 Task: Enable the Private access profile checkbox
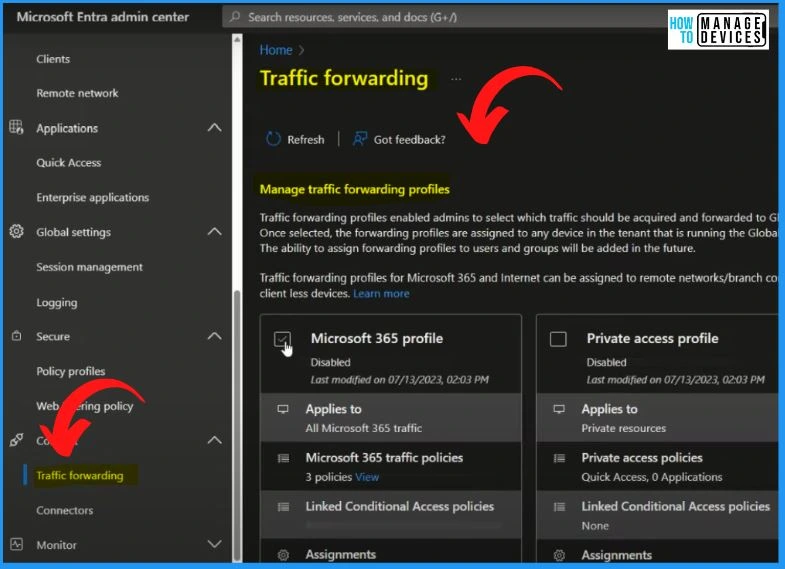click(558, 339)
